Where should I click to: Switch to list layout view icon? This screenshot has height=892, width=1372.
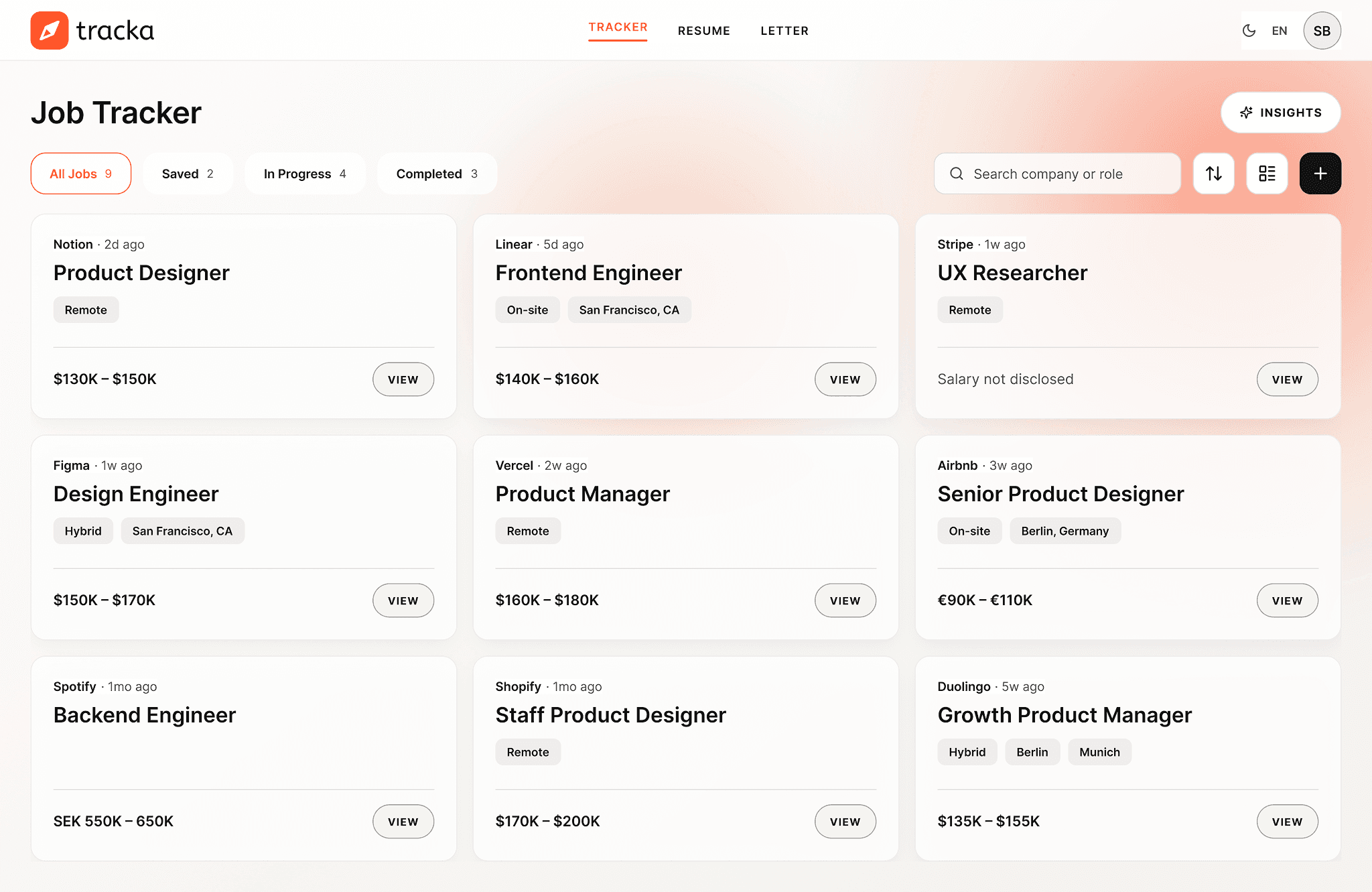click(x=1267, y=174)
